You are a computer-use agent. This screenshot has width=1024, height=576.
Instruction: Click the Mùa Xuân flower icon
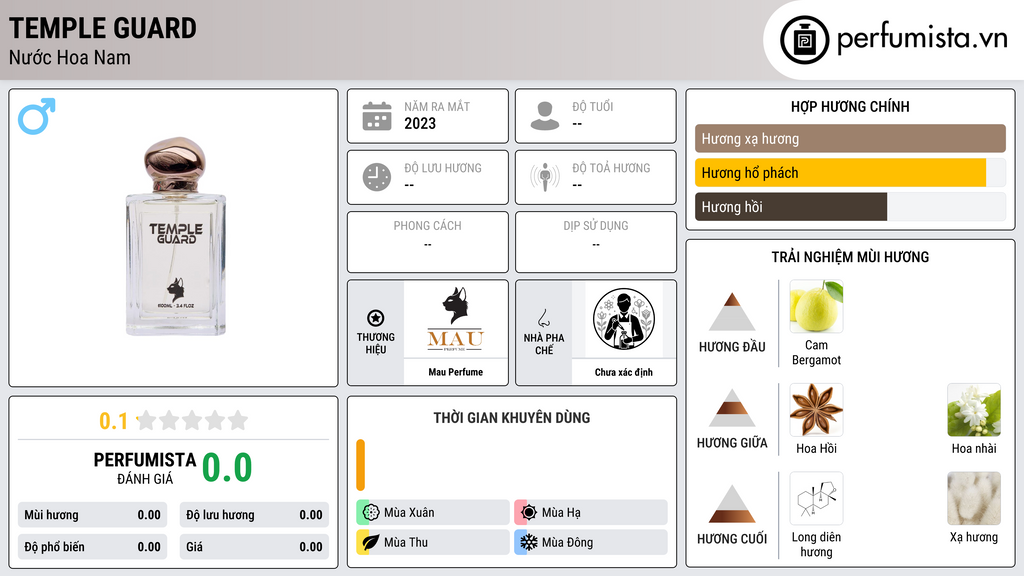(370, 512)
